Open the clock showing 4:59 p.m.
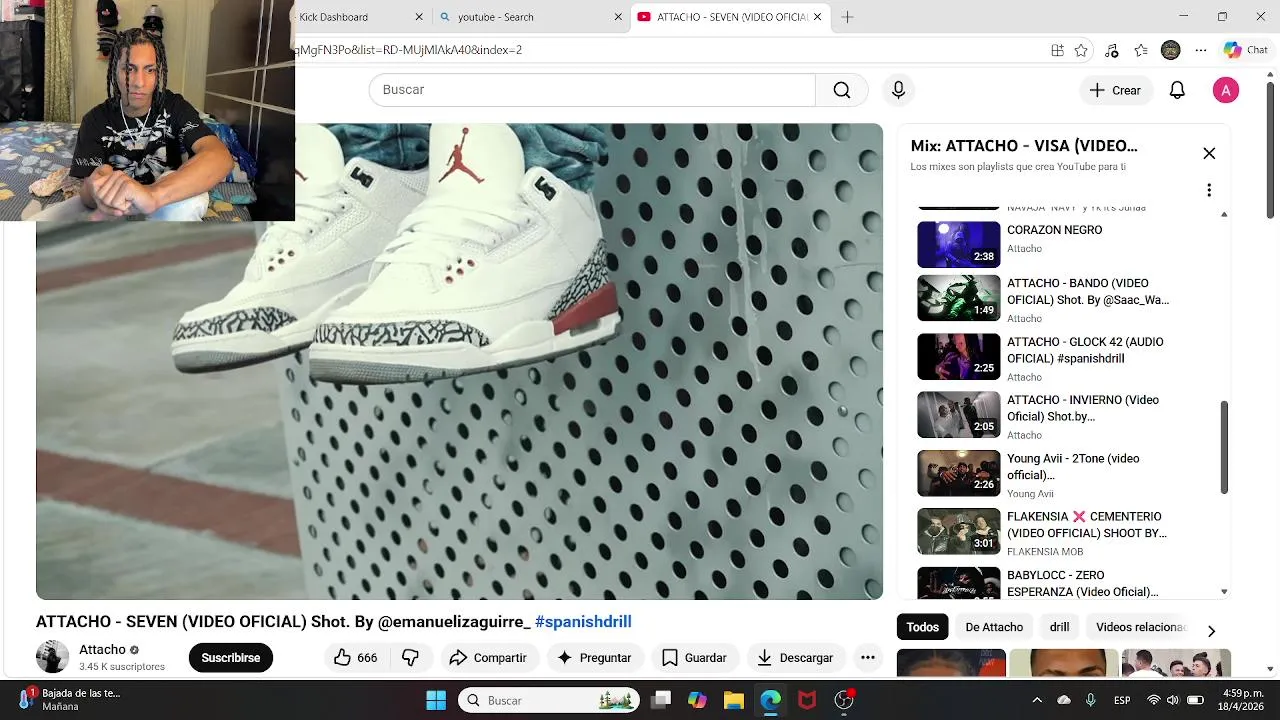This screenshot has width=1280, height=720. [1243, 699]
